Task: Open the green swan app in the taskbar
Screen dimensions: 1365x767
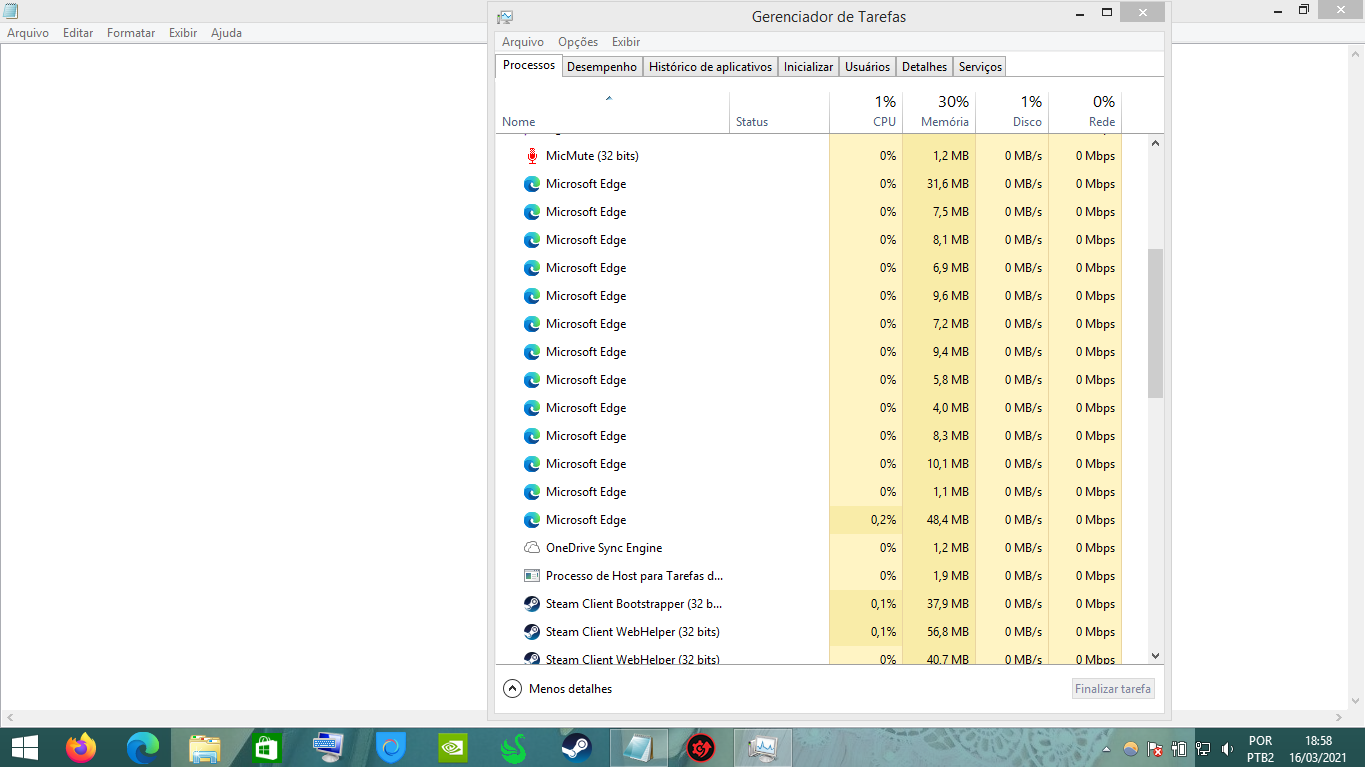Action: click(x=514, y=748)
